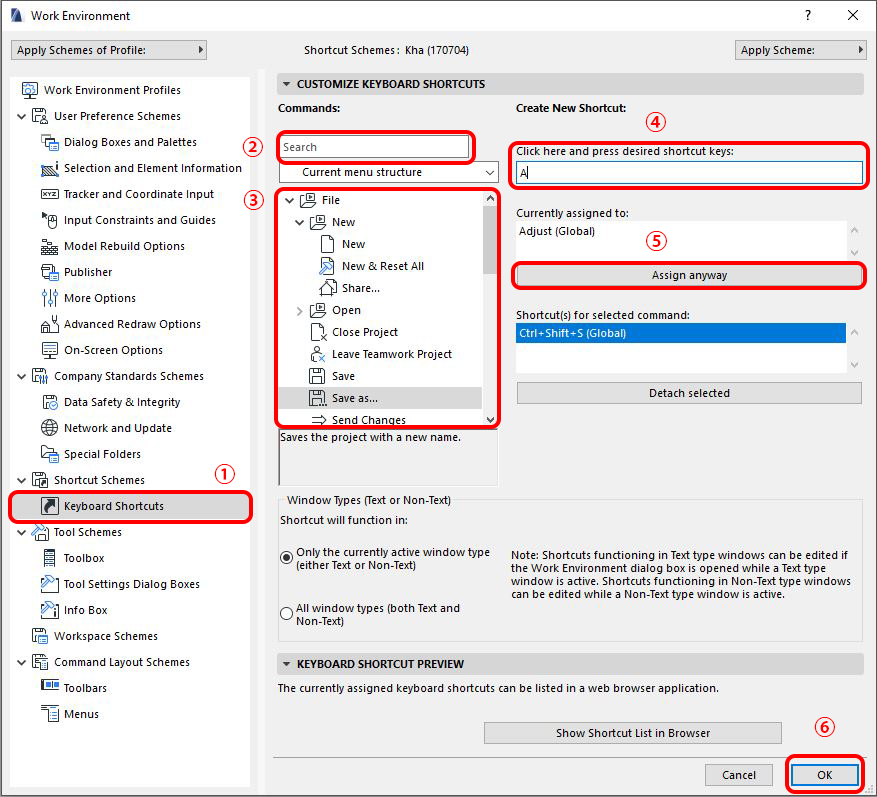Click the User Preference Schemes icon
Screen dimensions: 877x797
(40, 116)
